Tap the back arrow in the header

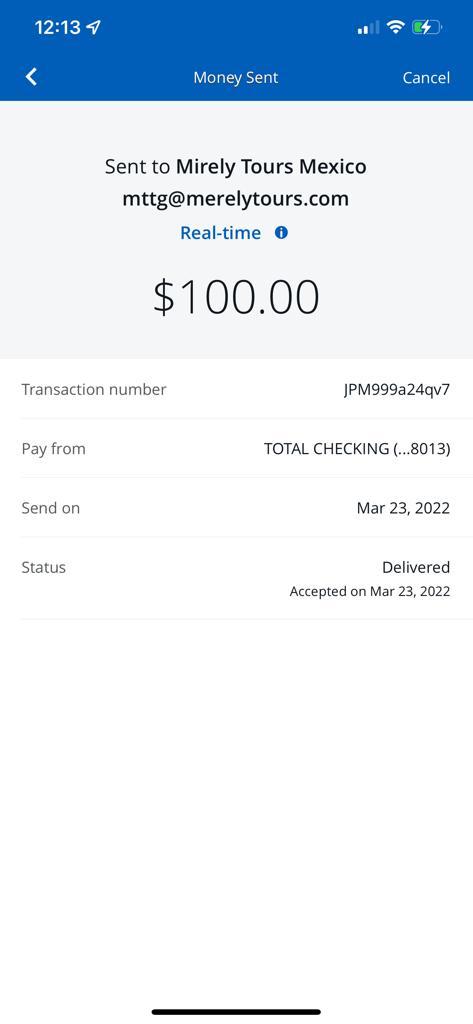tap(31, 77)
